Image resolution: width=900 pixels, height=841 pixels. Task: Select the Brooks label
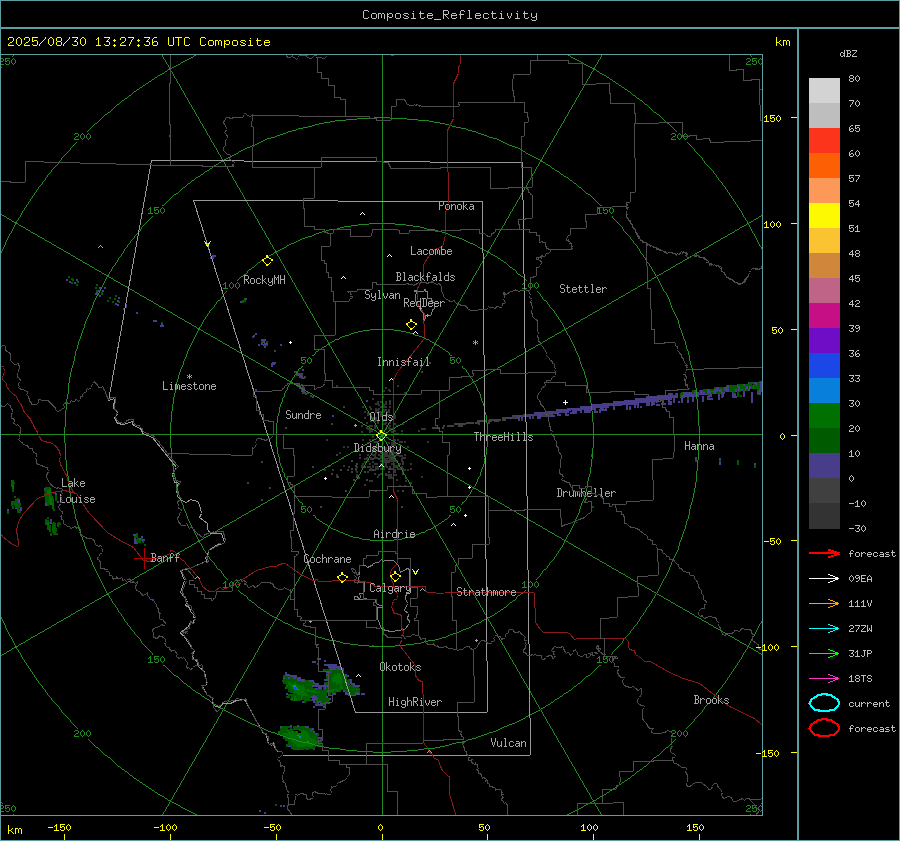[711, 700]
